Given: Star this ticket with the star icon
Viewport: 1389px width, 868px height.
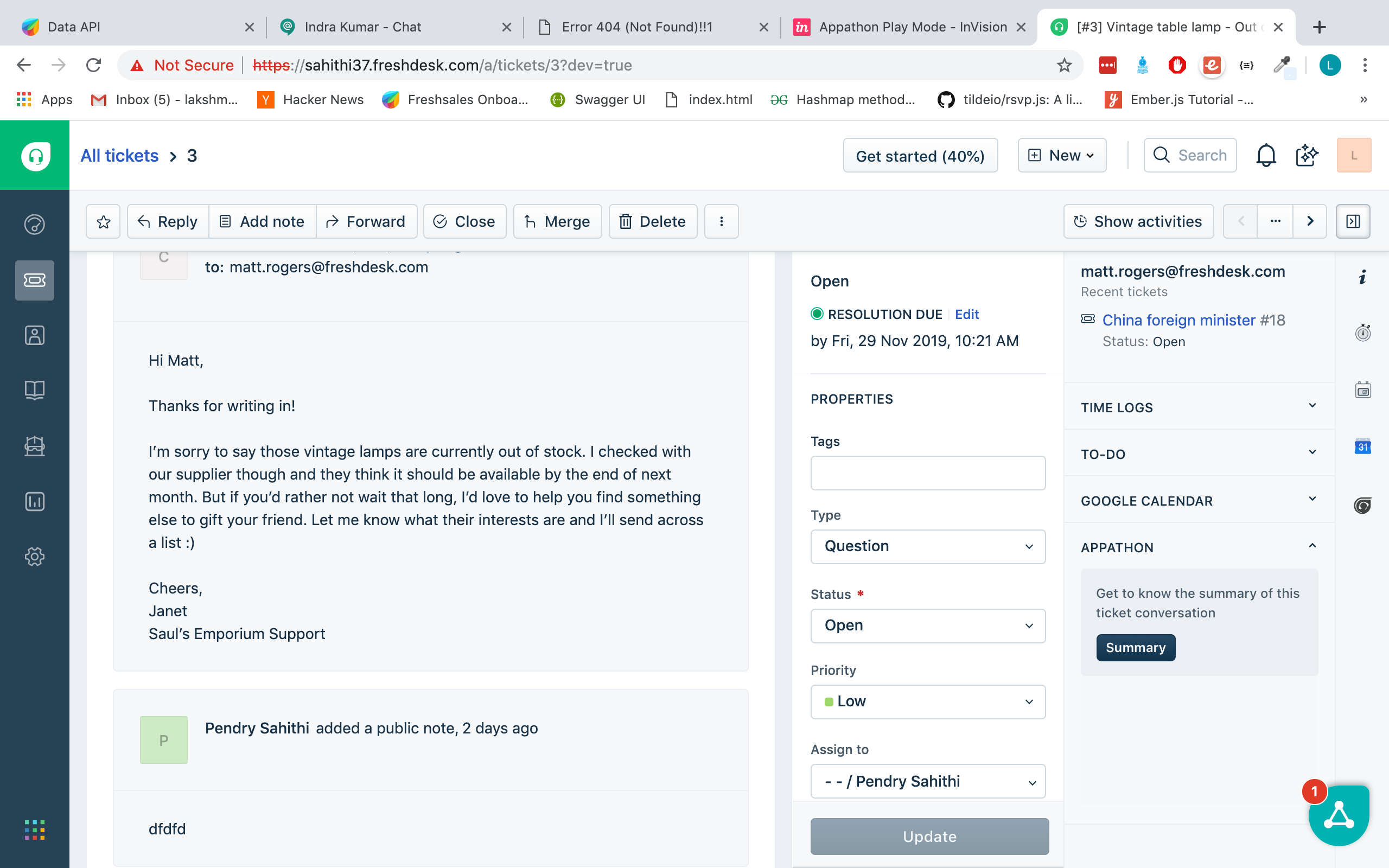Looking at the screenshot, I should (x=103, y=221).
